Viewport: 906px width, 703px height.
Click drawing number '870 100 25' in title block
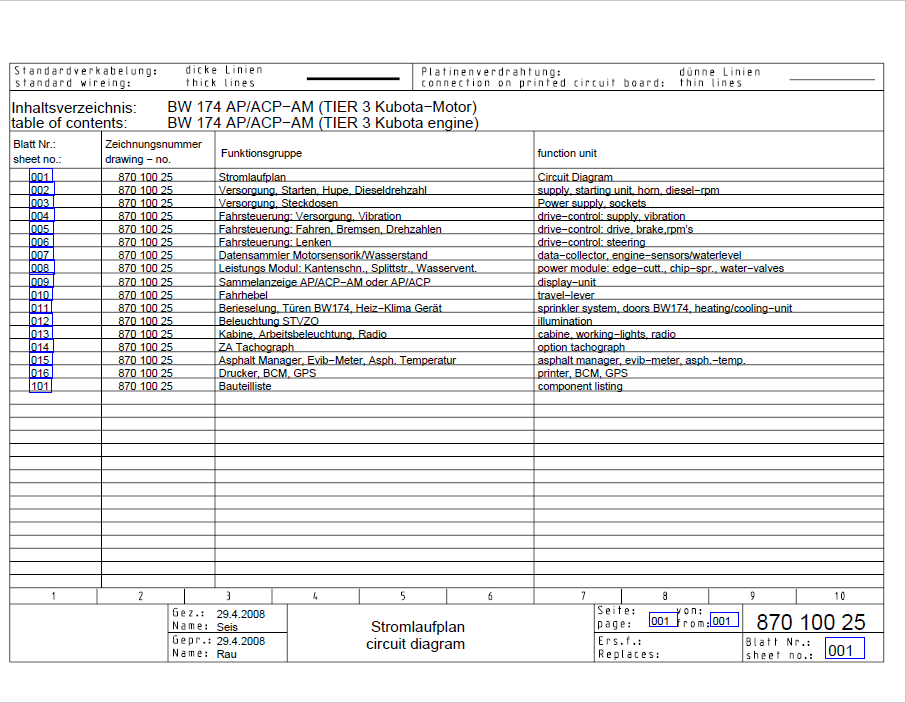coord(811,622)
